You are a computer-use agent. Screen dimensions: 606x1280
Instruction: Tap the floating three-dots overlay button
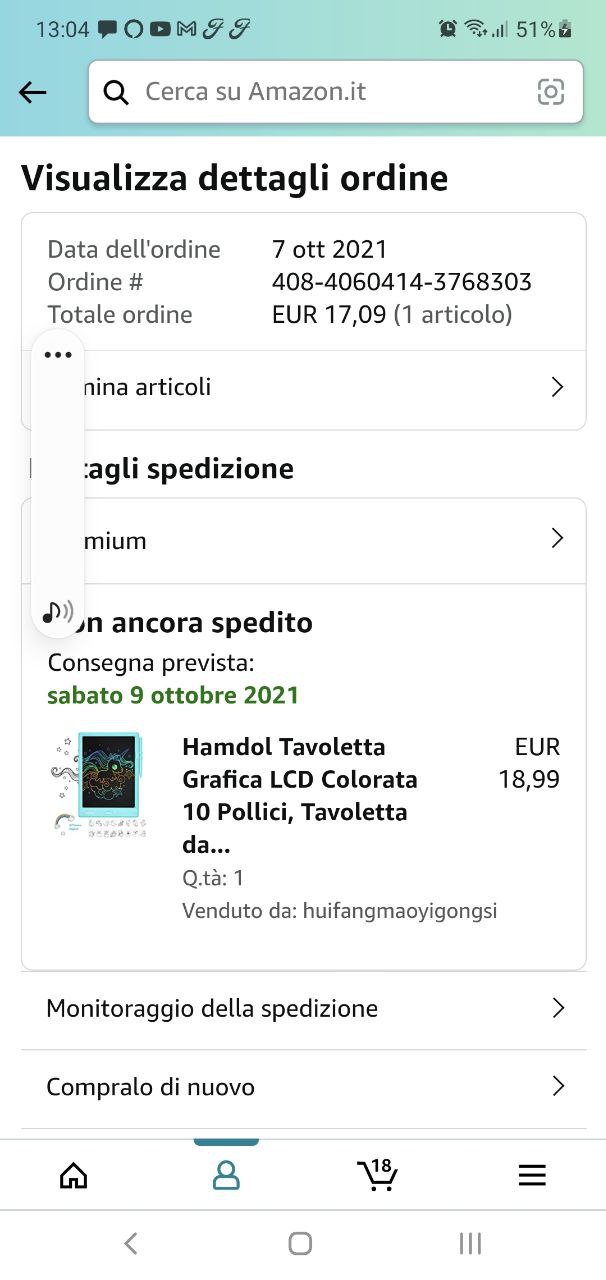pos(58,355)
